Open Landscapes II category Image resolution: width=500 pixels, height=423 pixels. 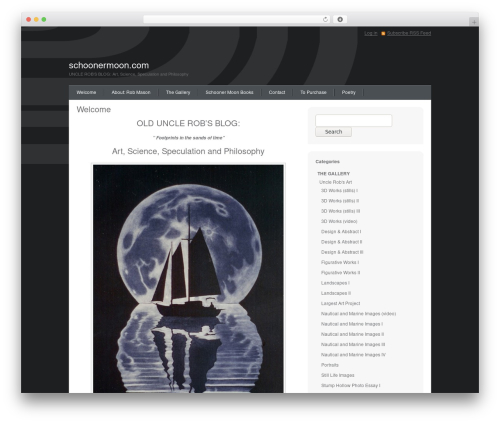(336, 293)
